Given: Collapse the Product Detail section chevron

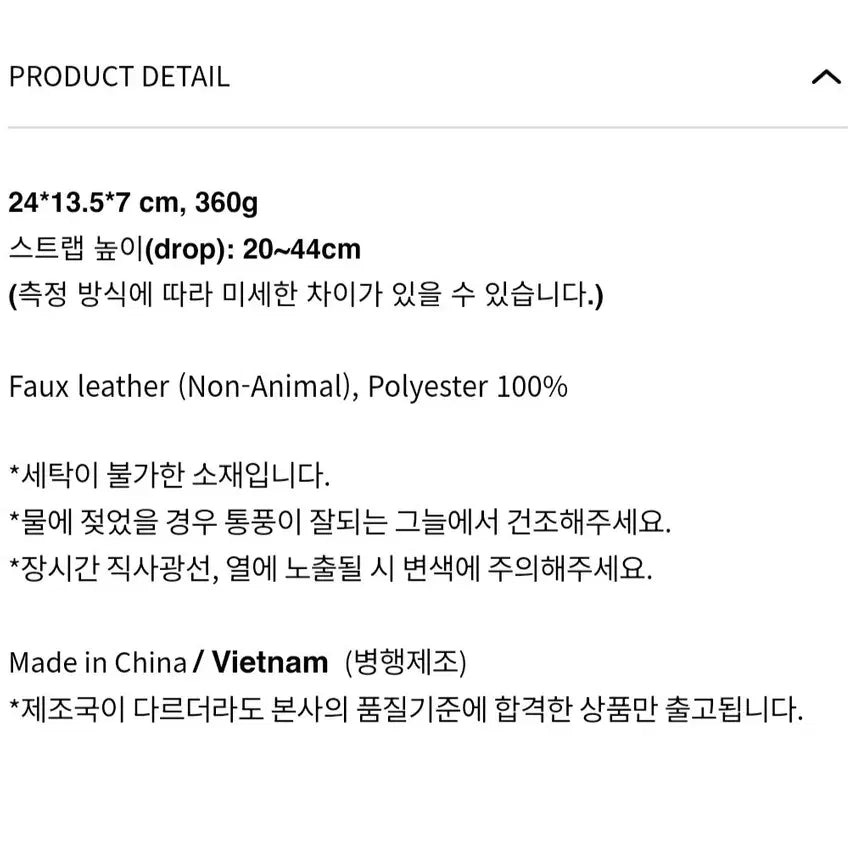Looking at the screenshot, I should point(826,77).
